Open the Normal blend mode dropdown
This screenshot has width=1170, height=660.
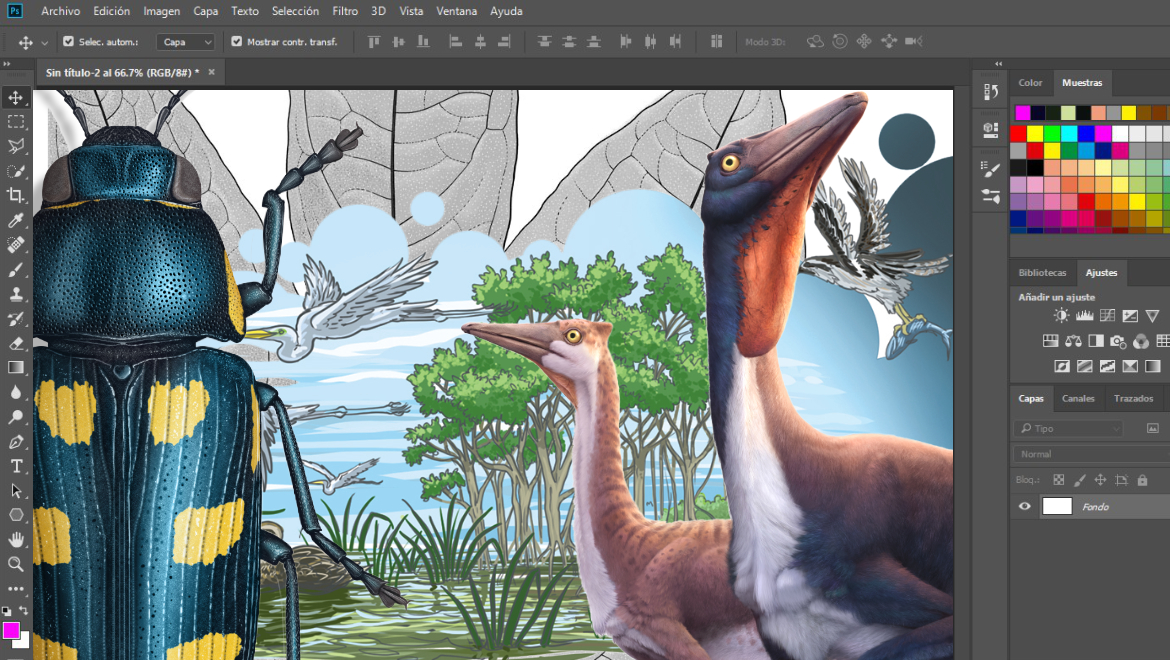pos(1091,454)
